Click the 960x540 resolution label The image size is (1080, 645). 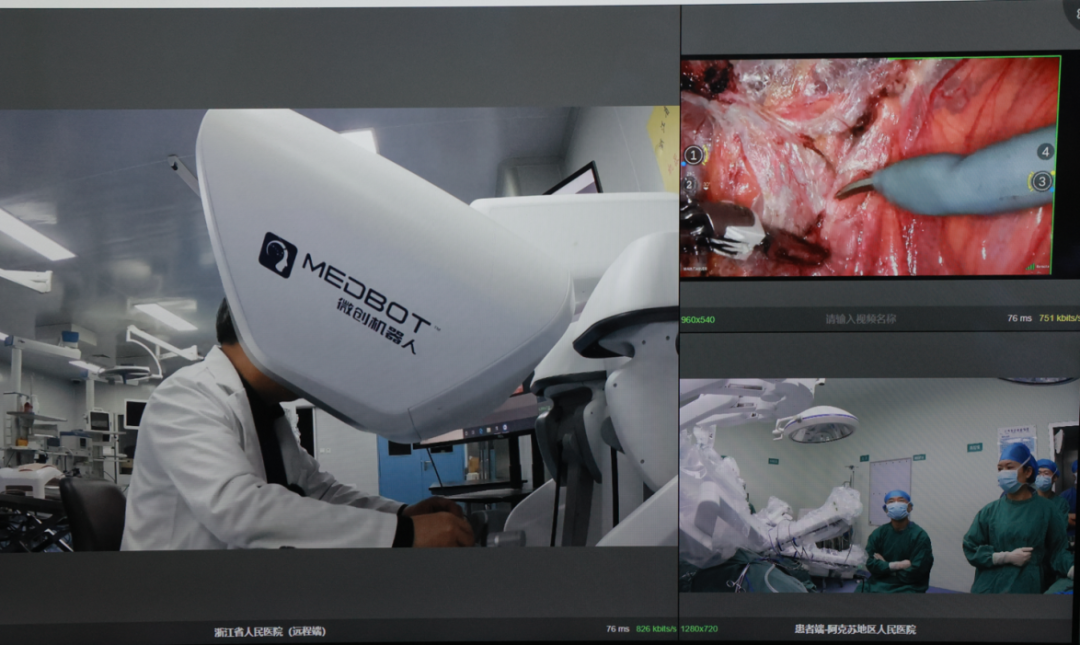pos(698,320)
